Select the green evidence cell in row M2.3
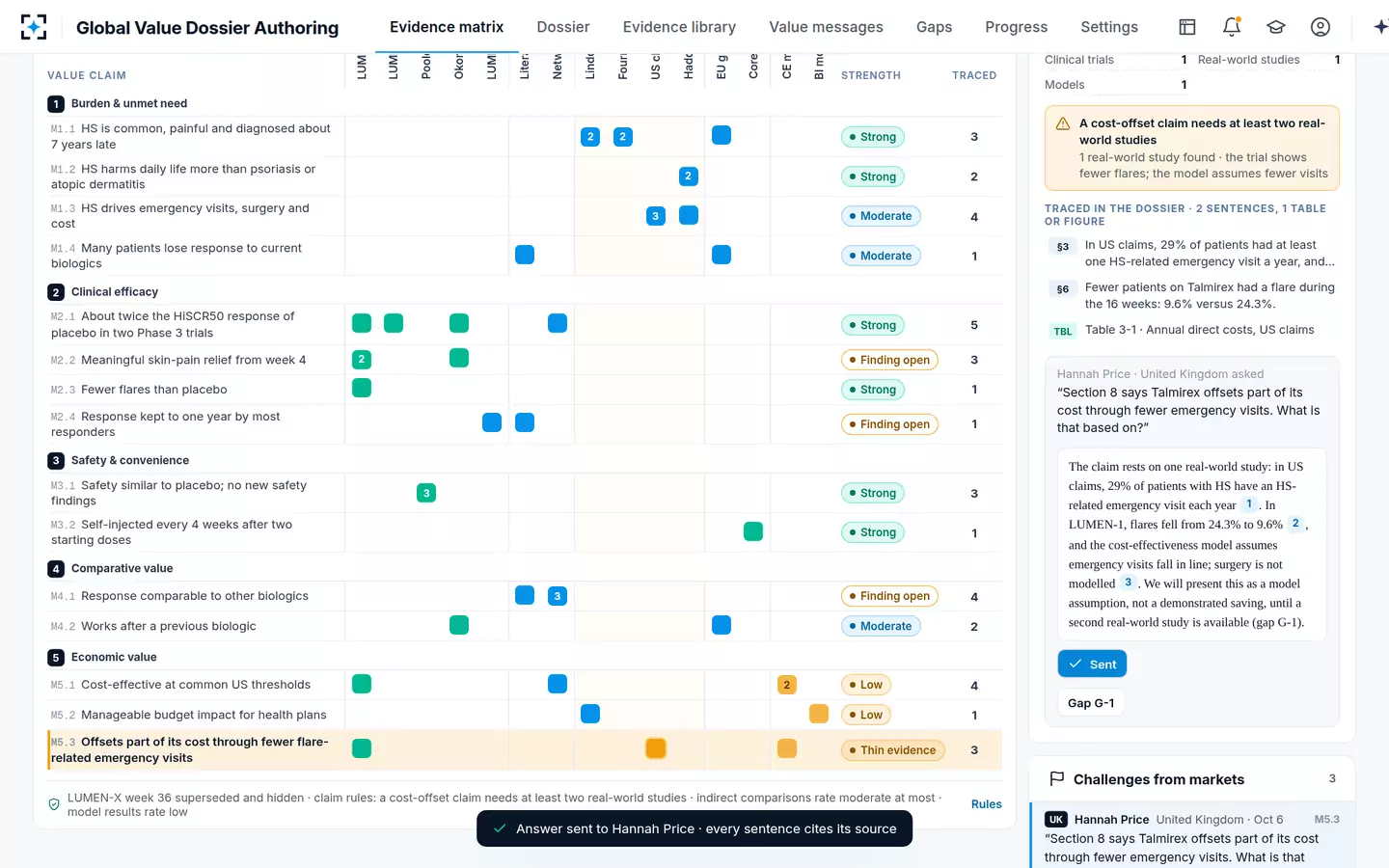The image size is (1389, 868). point(362,388)
